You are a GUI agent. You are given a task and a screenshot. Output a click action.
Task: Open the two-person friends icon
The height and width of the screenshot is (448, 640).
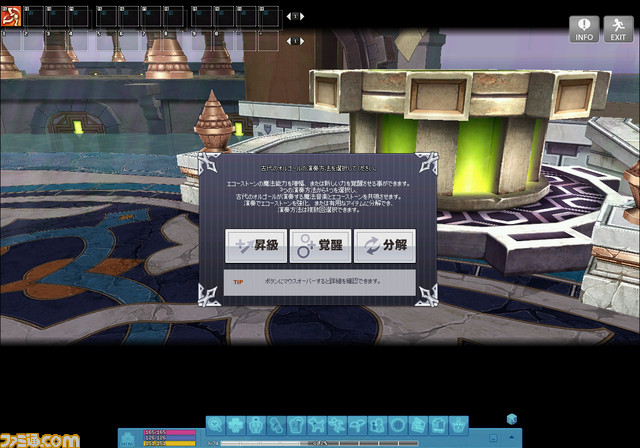(x=378, y=425)
